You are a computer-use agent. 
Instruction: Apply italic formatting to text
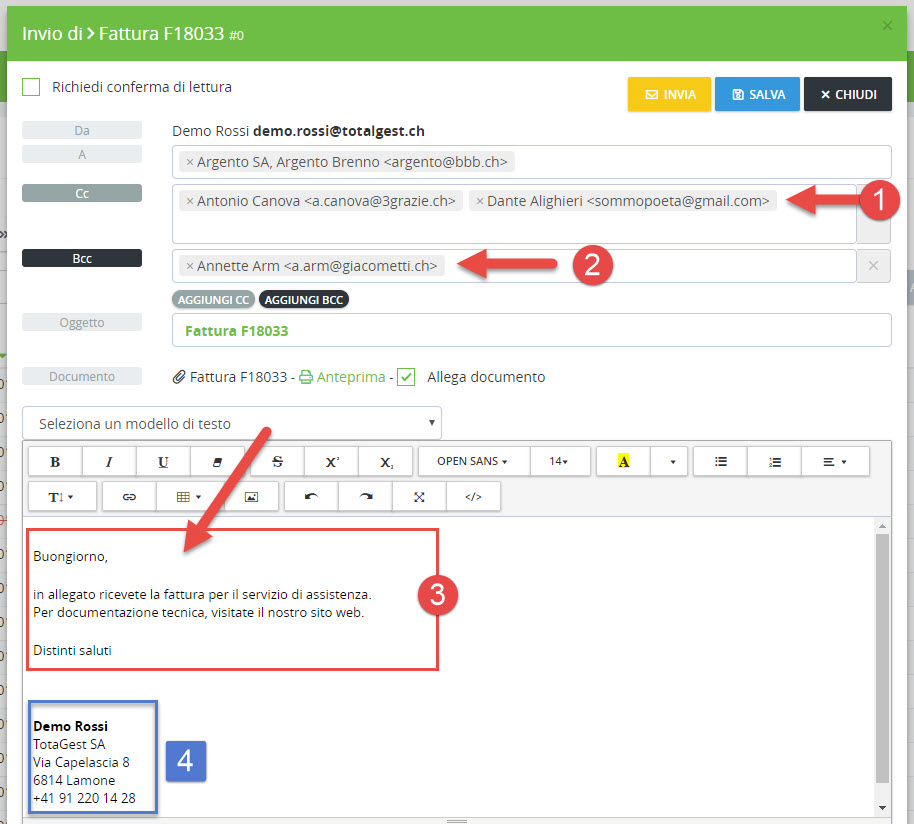109,462
